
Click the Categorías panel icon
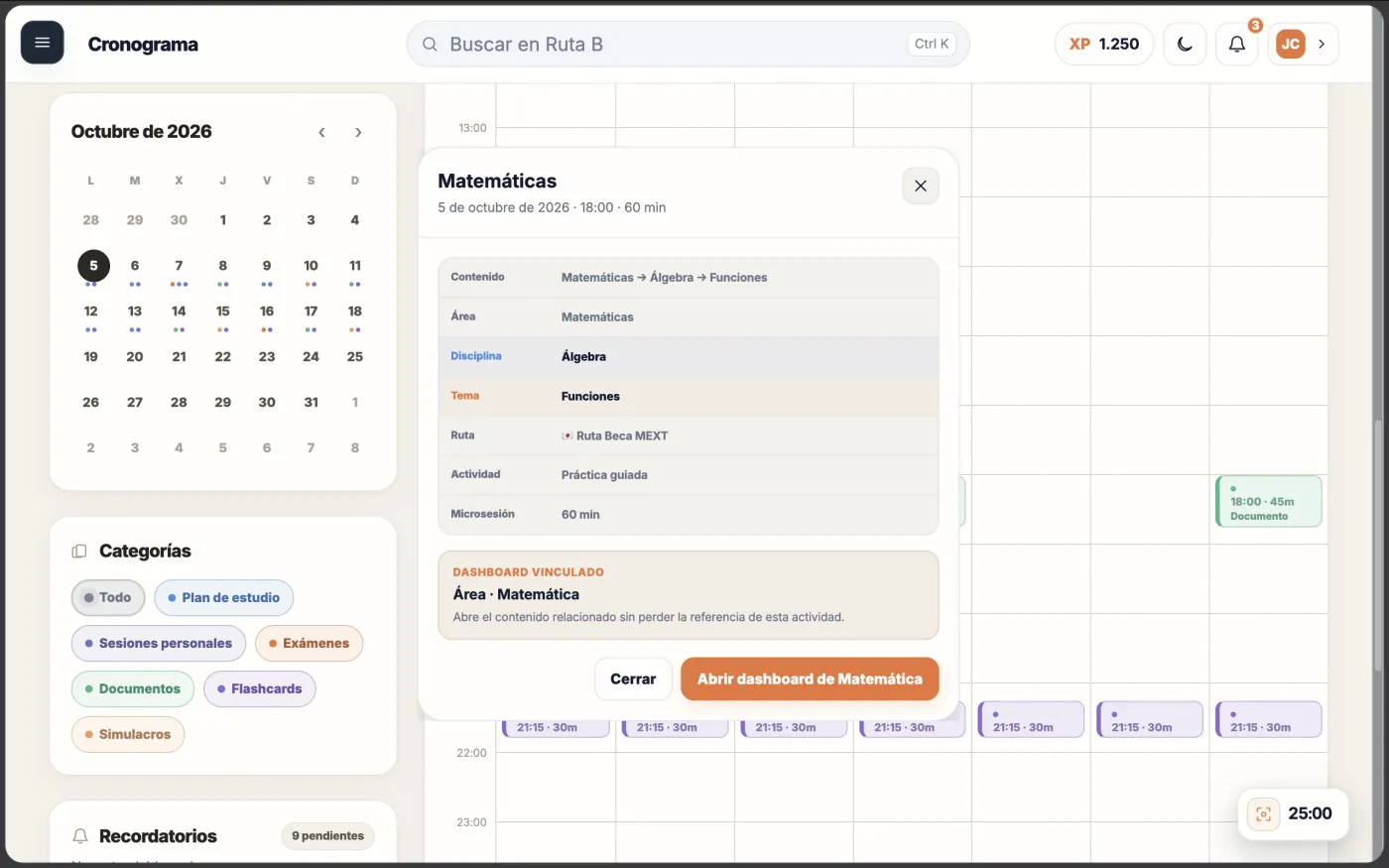[79, 552]
